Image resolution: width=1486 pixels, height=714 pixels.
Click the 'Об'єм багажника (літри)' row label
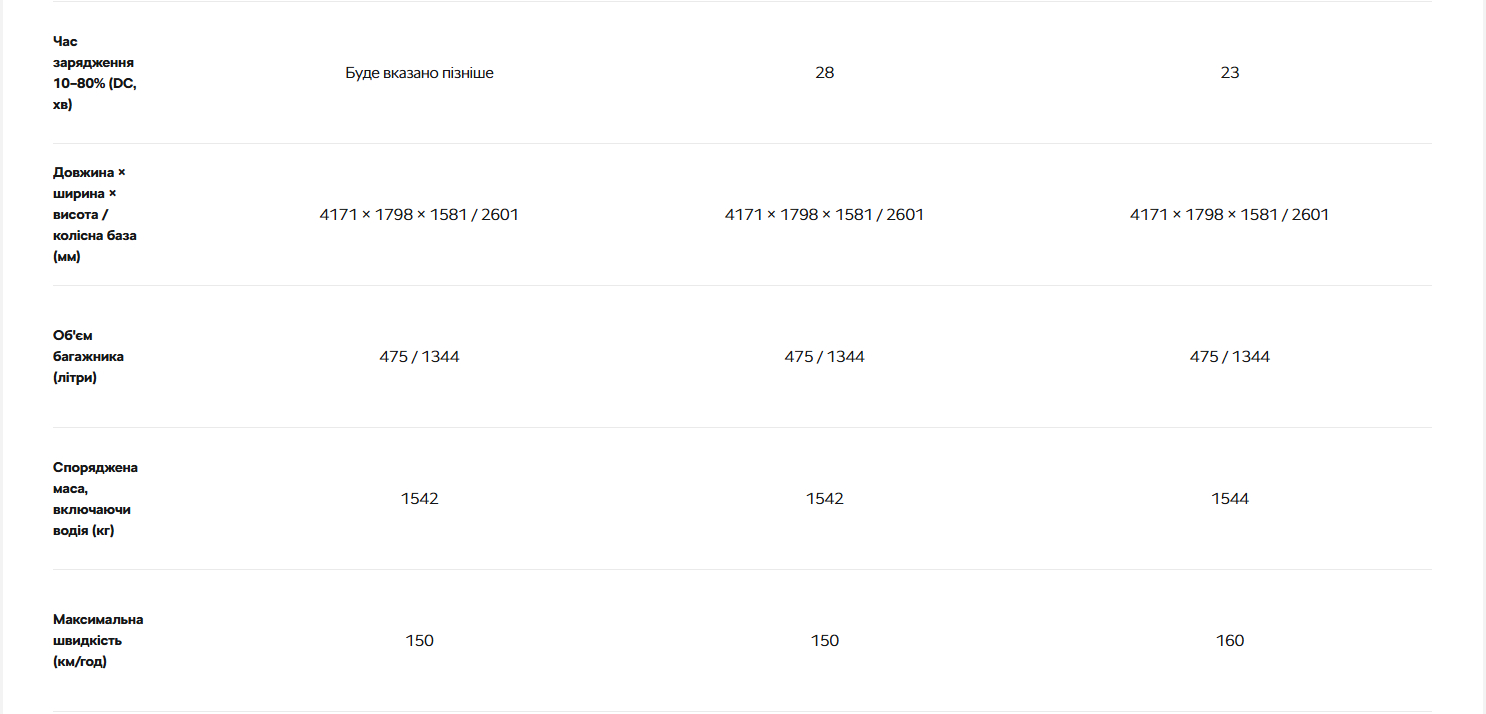[89, 357]
